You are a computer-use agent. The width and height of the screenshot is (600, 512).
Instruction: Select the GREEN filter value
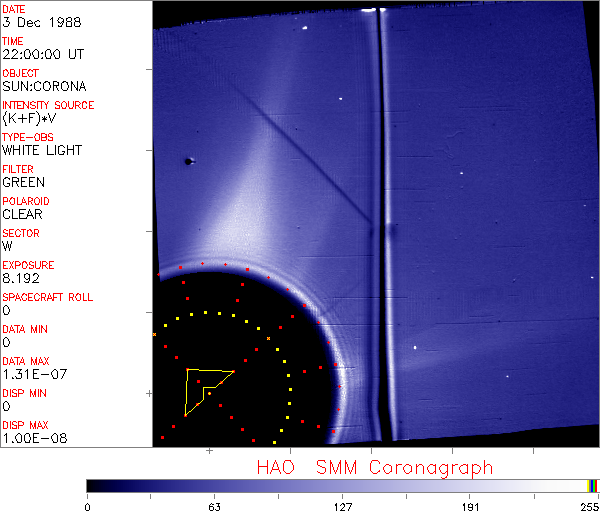pos(23,183)
